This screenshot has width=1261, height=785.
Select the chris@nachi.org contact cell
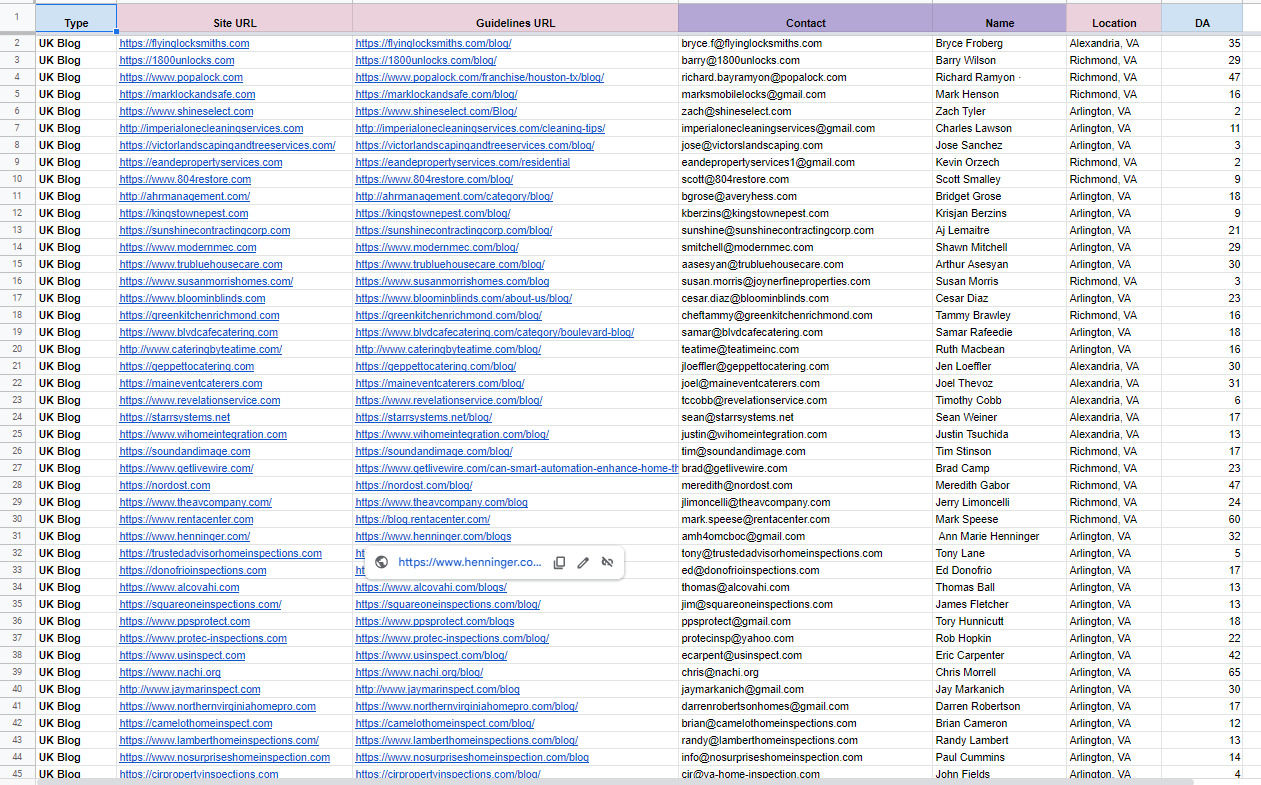(806, 672)
